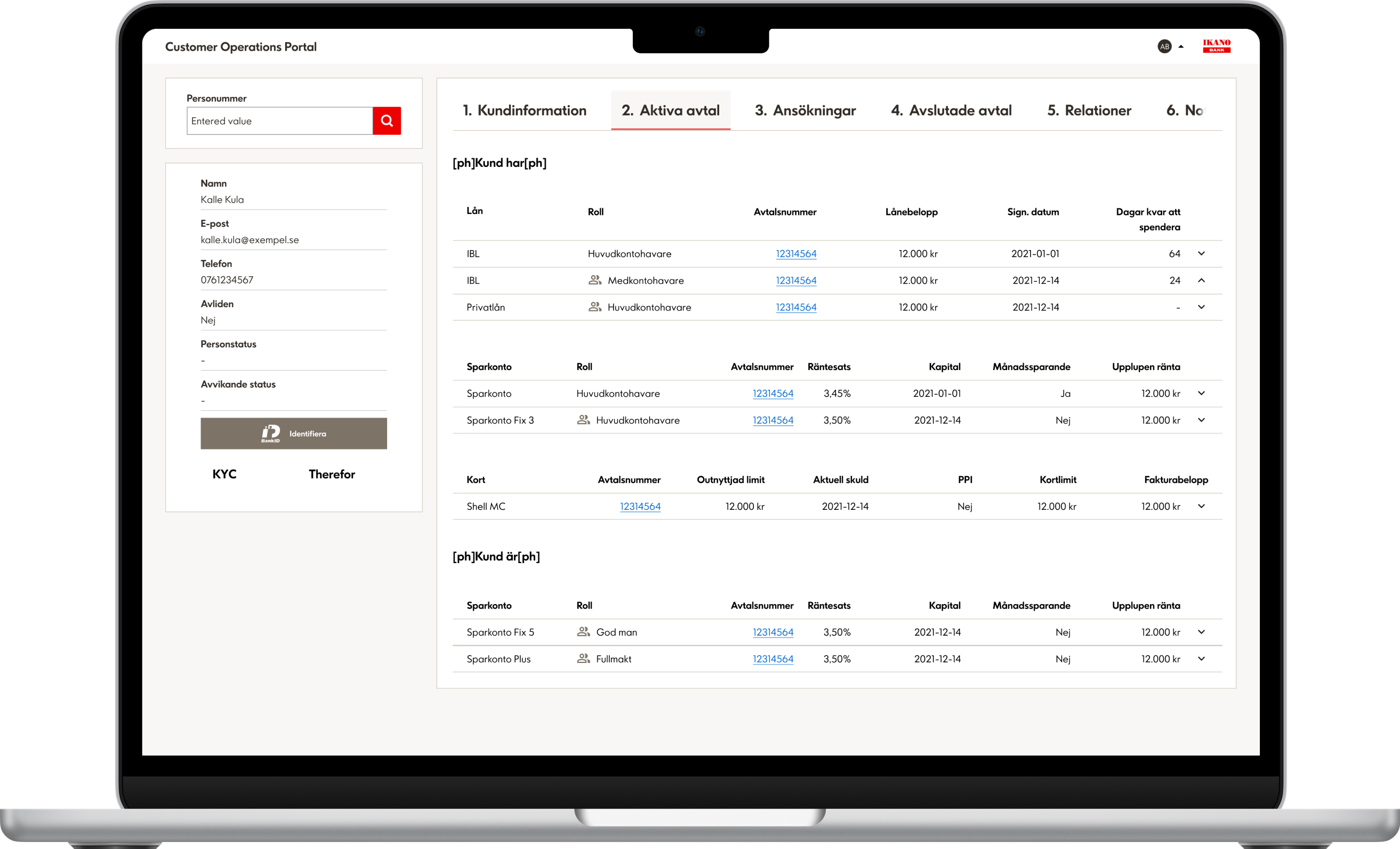Click people icon beside Medkontohavare role
This screenshot has width=1400, height=849.
coord(594,280)
